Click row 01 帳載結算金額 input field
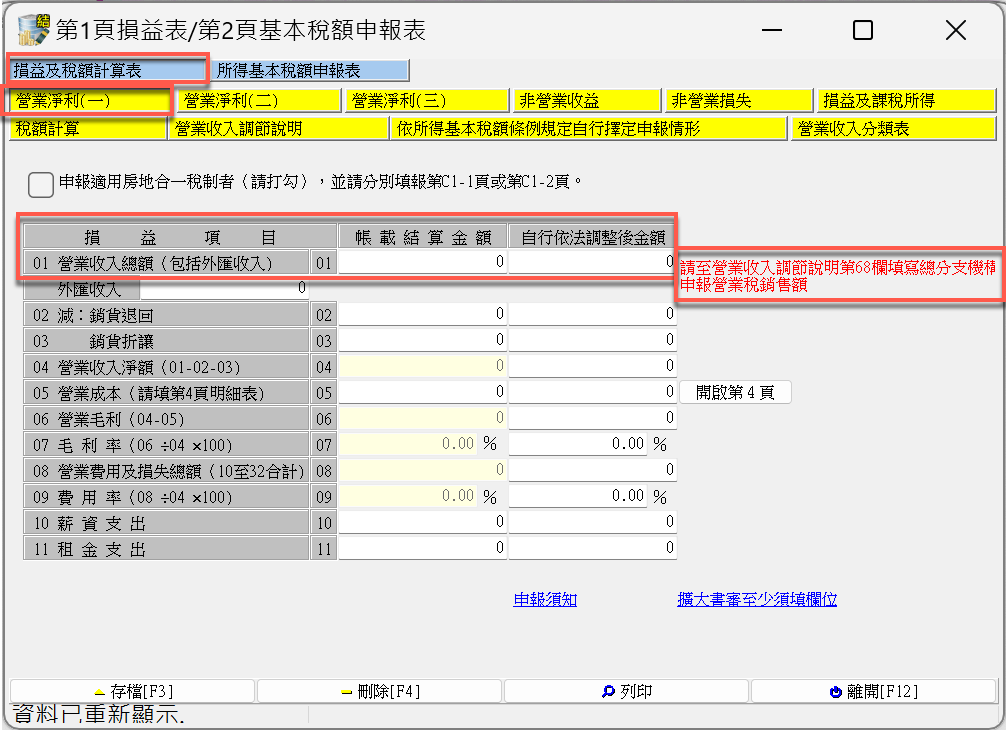 (423, 262)
